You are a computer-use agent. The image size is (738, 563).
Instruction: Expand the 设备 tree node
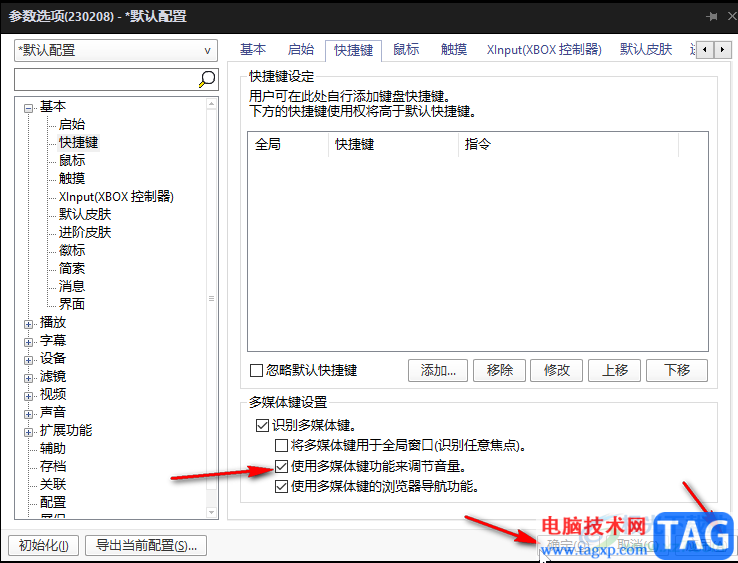(x=29, y=360)
